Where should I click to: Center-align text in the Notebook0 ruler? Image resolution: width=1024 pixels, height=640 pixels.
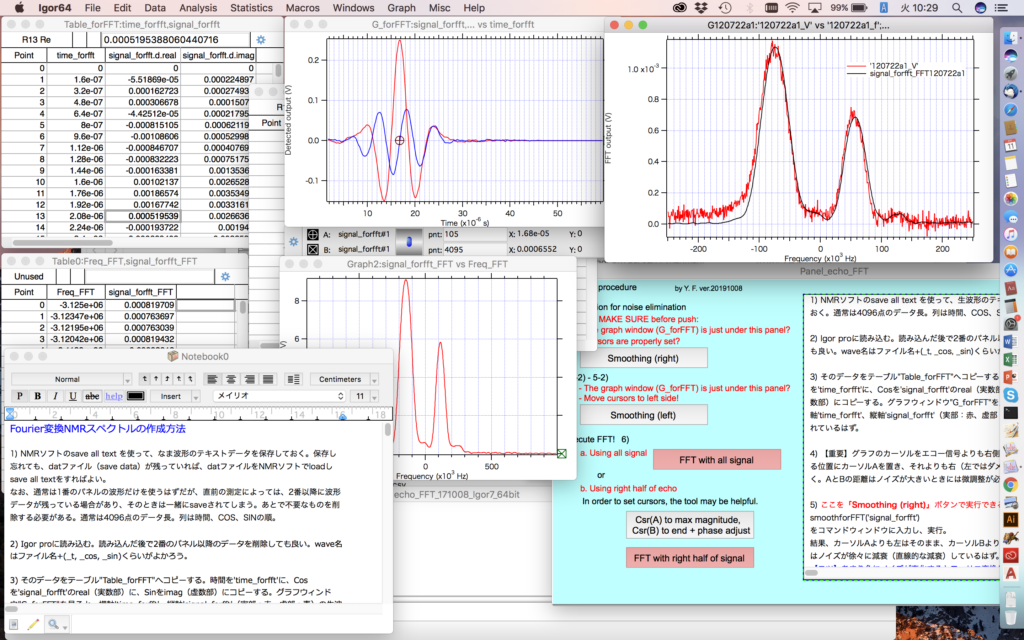click(233, 379)
